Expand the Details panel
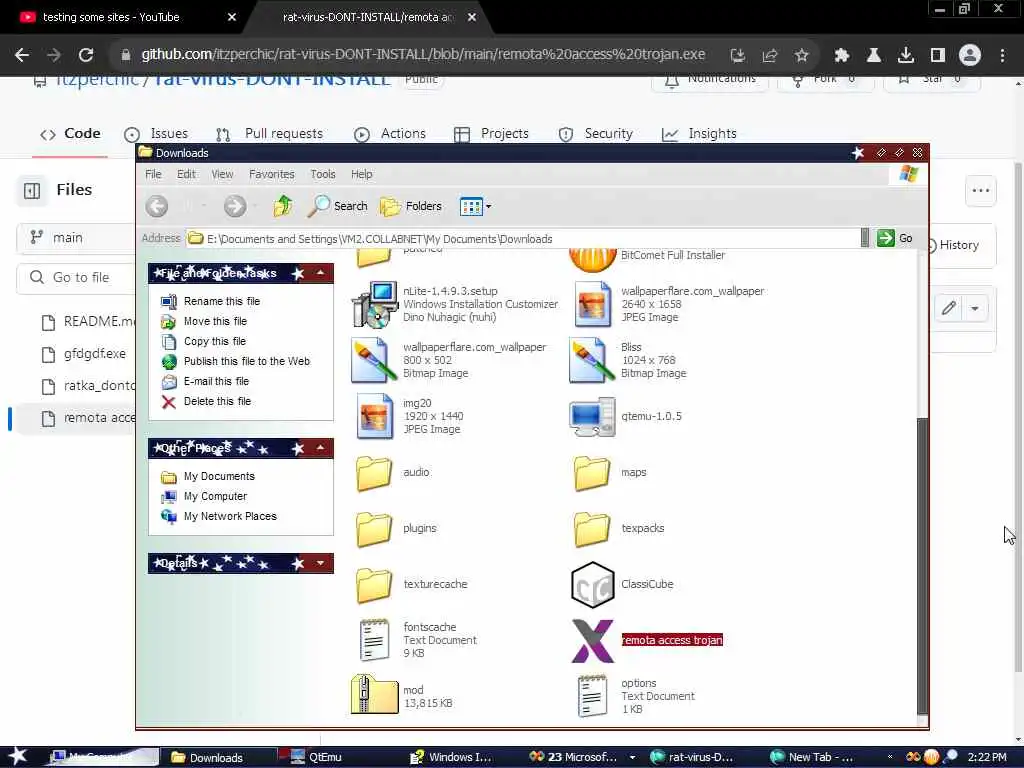Viewport: 1024px width, 768px height. [x=321, y=563]
